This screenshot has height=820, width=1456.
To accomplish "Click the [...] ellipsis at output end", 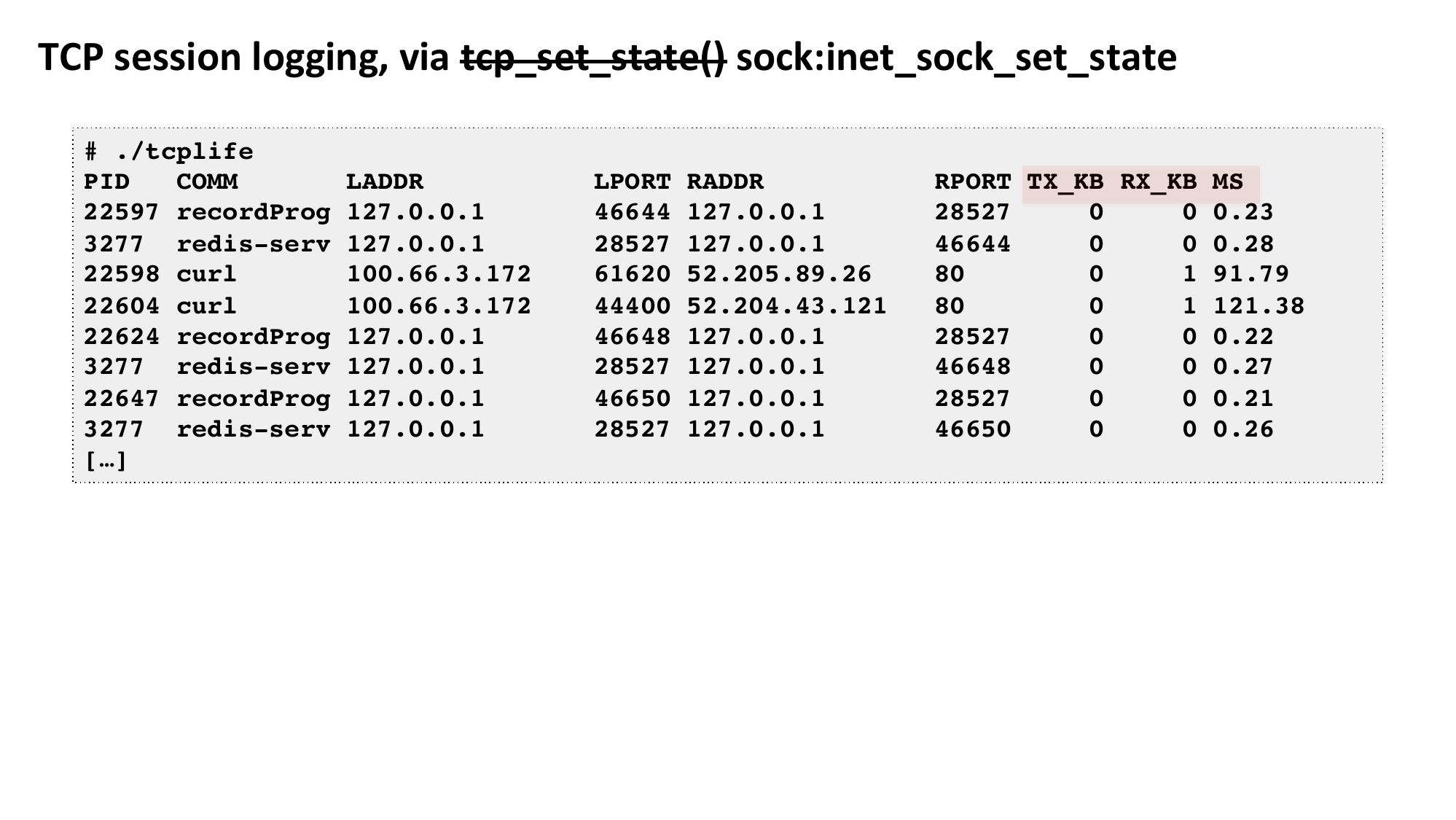I will pos(106,461).
